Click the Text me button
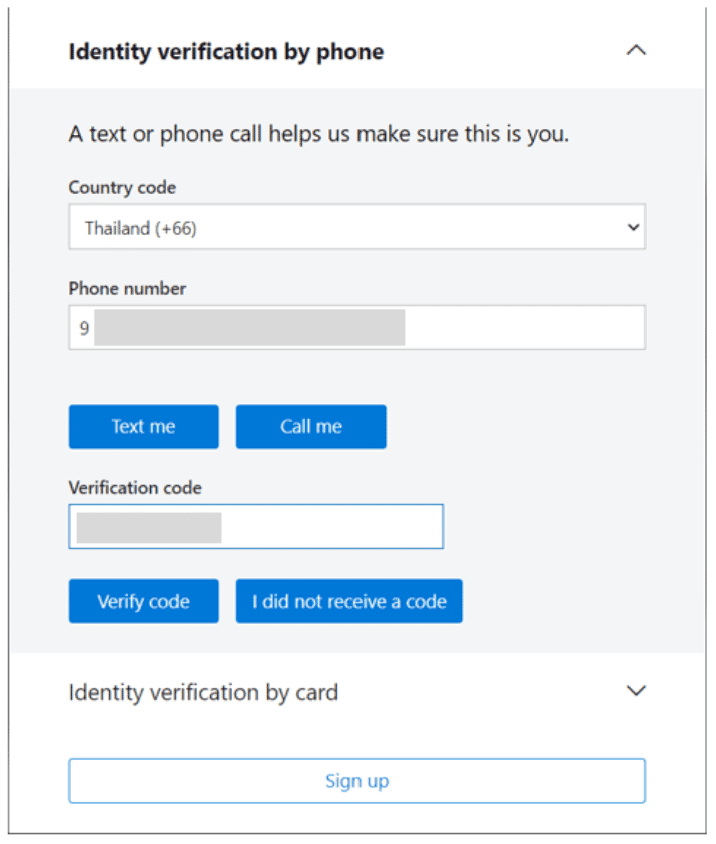The height and width of the screenshot is (844, 716). coord(143,427)
